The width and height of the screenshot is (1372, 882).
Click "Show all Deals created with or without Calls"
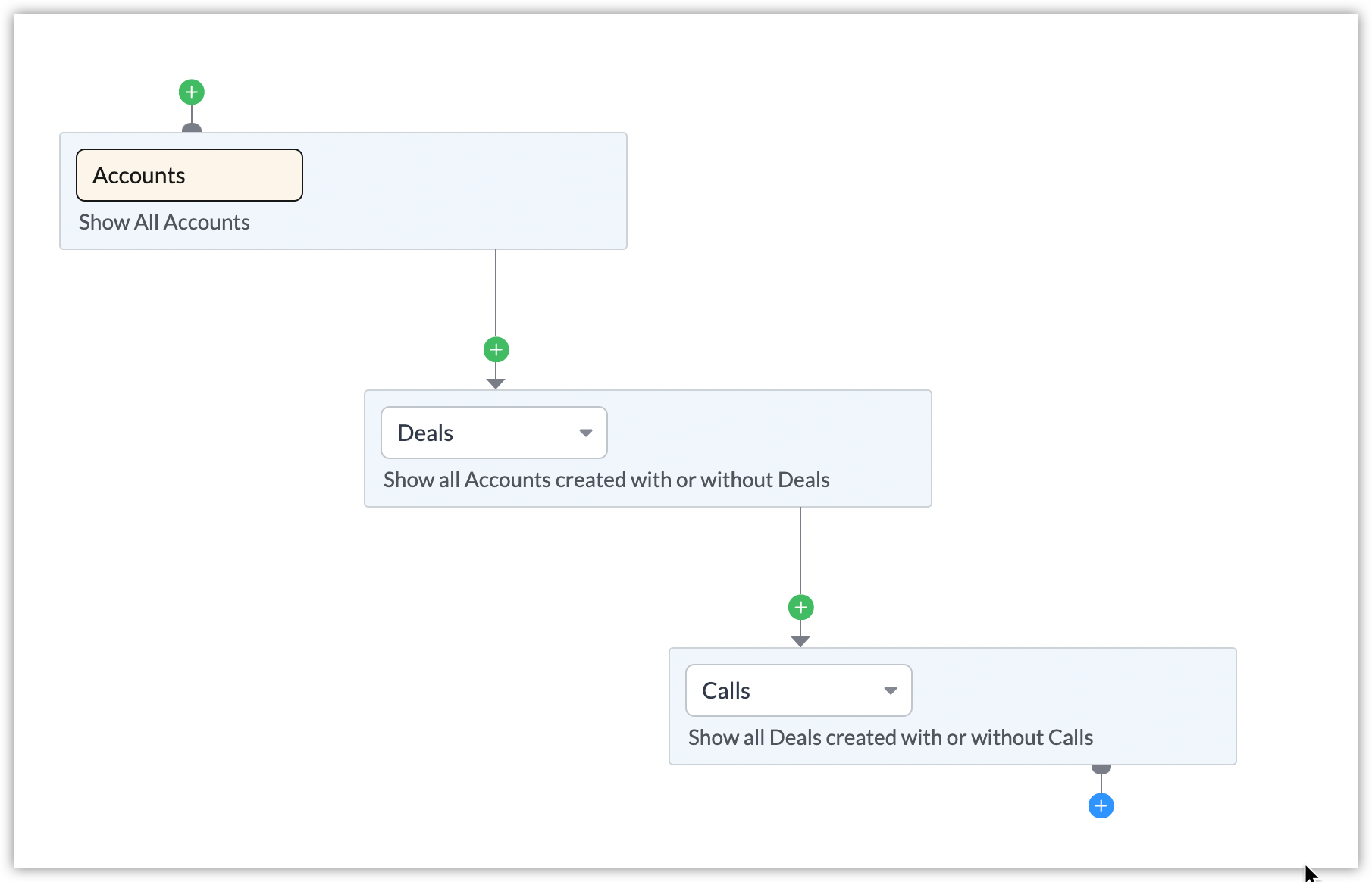click(891, 737)
